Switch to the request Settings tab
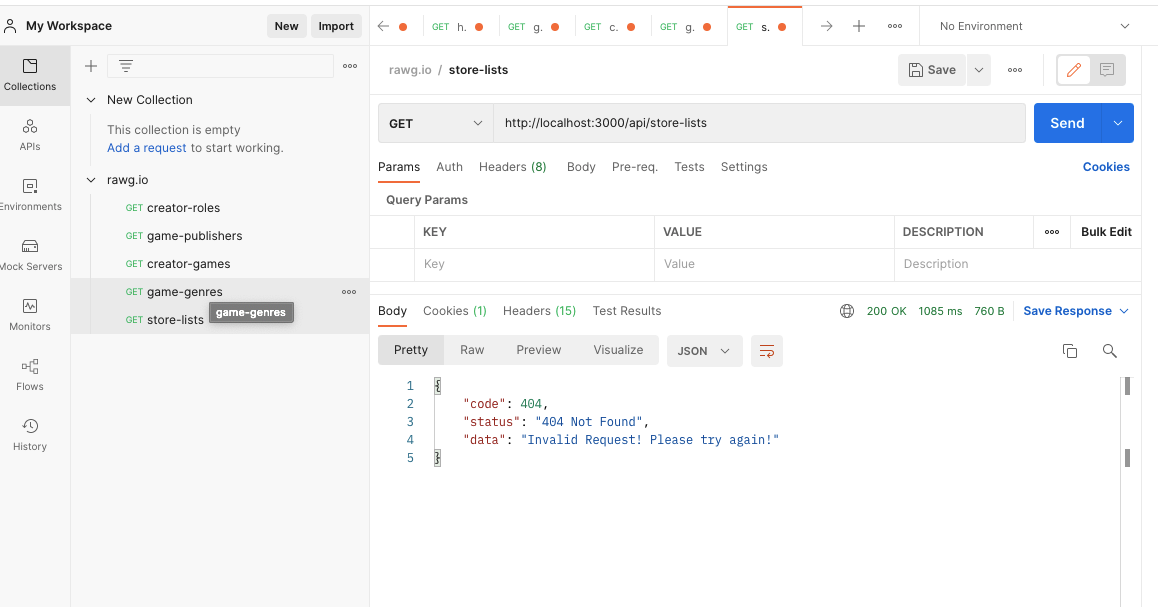This screenshot has height=607, width=1158. point(744,167)
